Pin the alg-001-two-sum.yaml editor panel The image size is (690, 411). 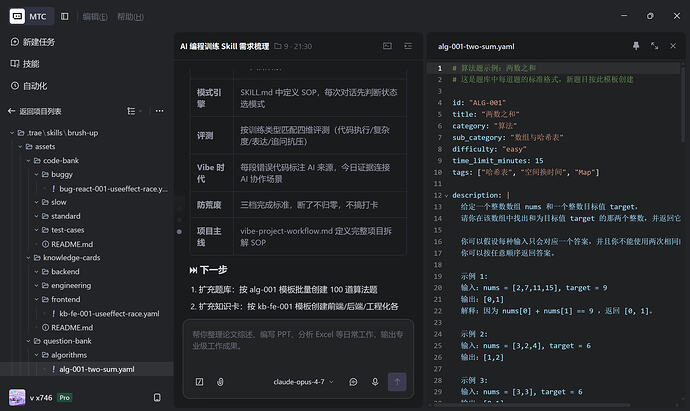[x=636, y=46]
